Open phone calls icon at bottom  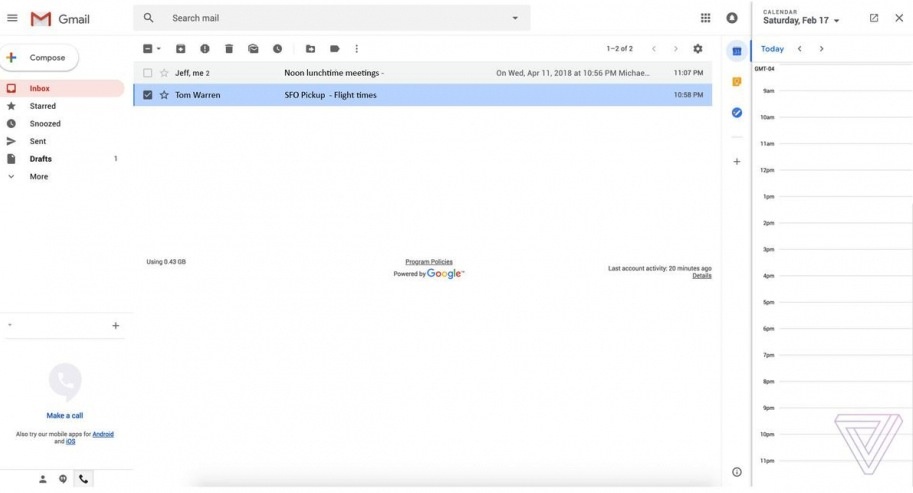tap(83, 479)
